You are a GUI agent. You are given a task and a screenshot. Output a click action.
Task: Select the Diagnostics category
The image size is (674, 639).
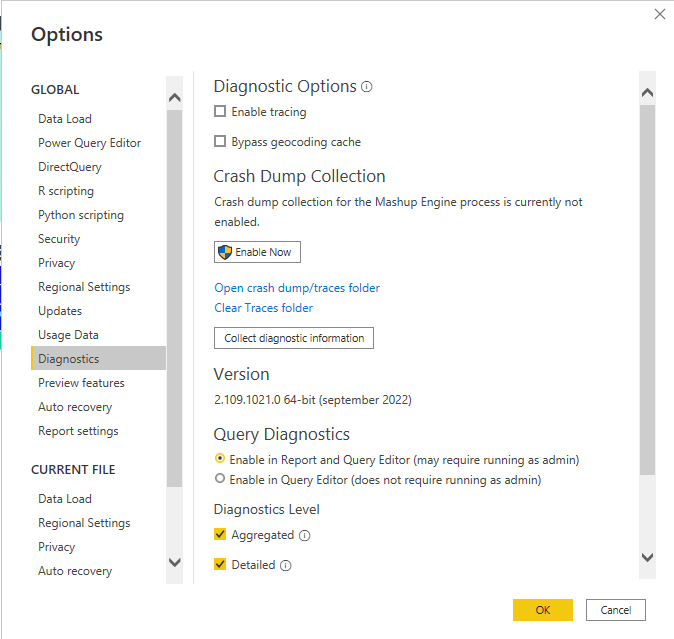tap(98, 358)
